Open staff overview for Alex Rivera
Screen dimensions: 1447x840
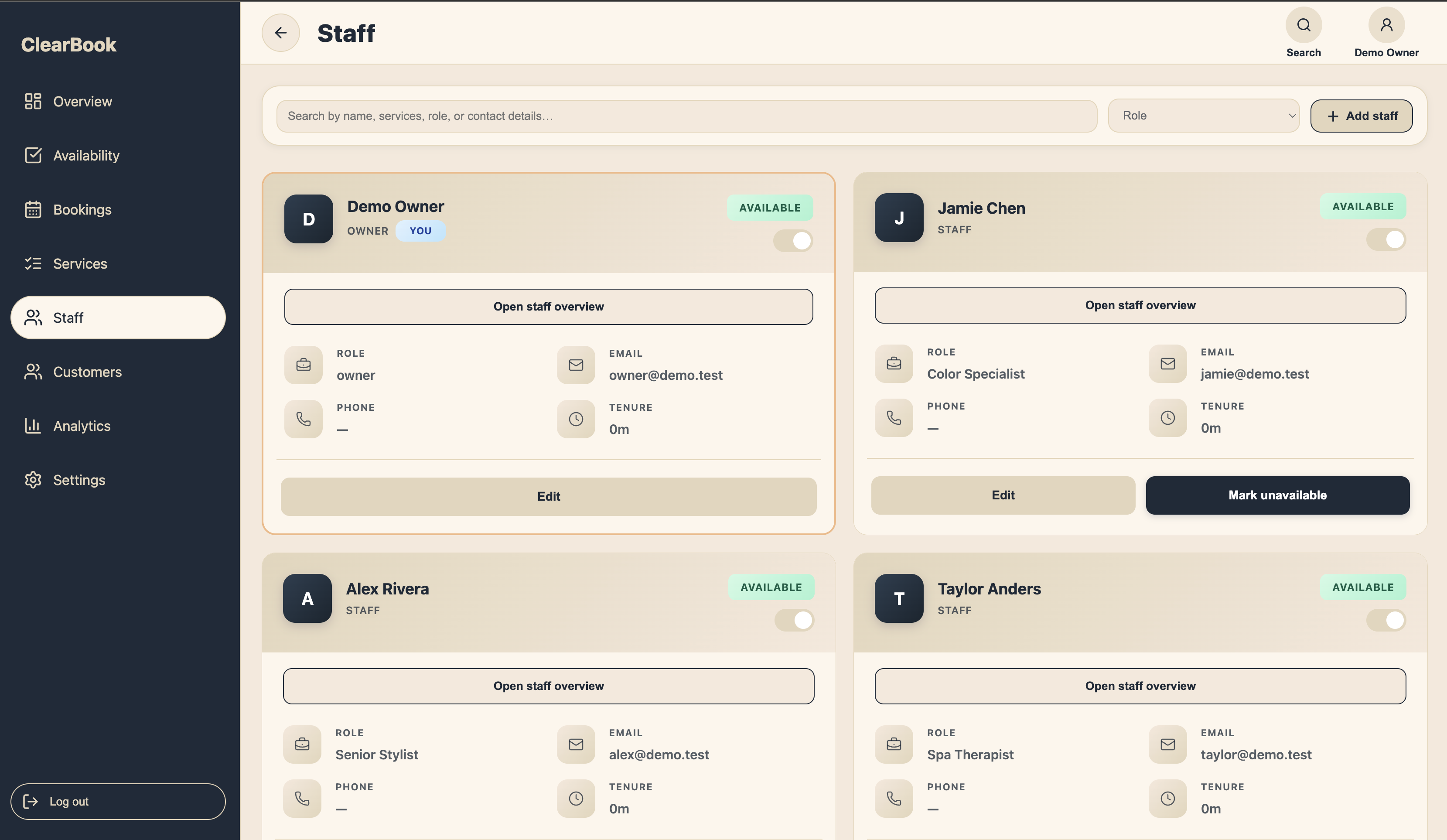pyautogui.click(x=548, y=686)
